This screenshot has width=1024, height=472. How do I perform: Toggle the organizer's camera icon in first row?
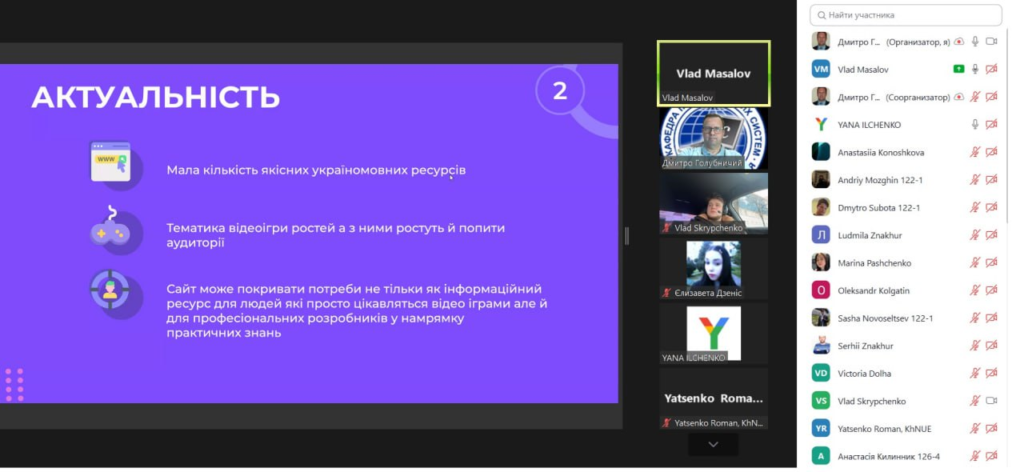coord(992,41)
